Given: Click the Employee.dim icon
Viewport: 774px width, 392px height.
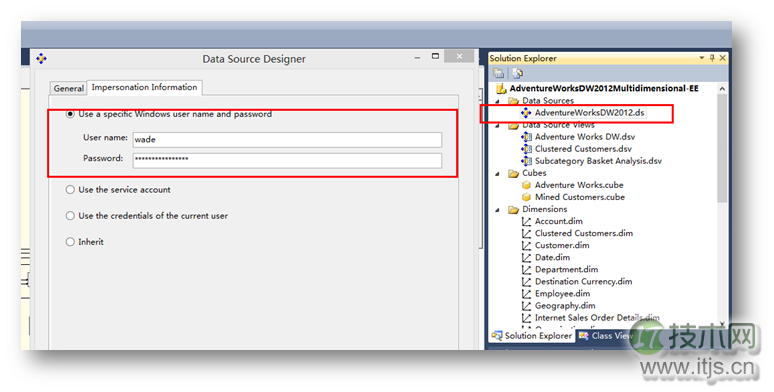Looking at the screenshot, I should 526,294.
